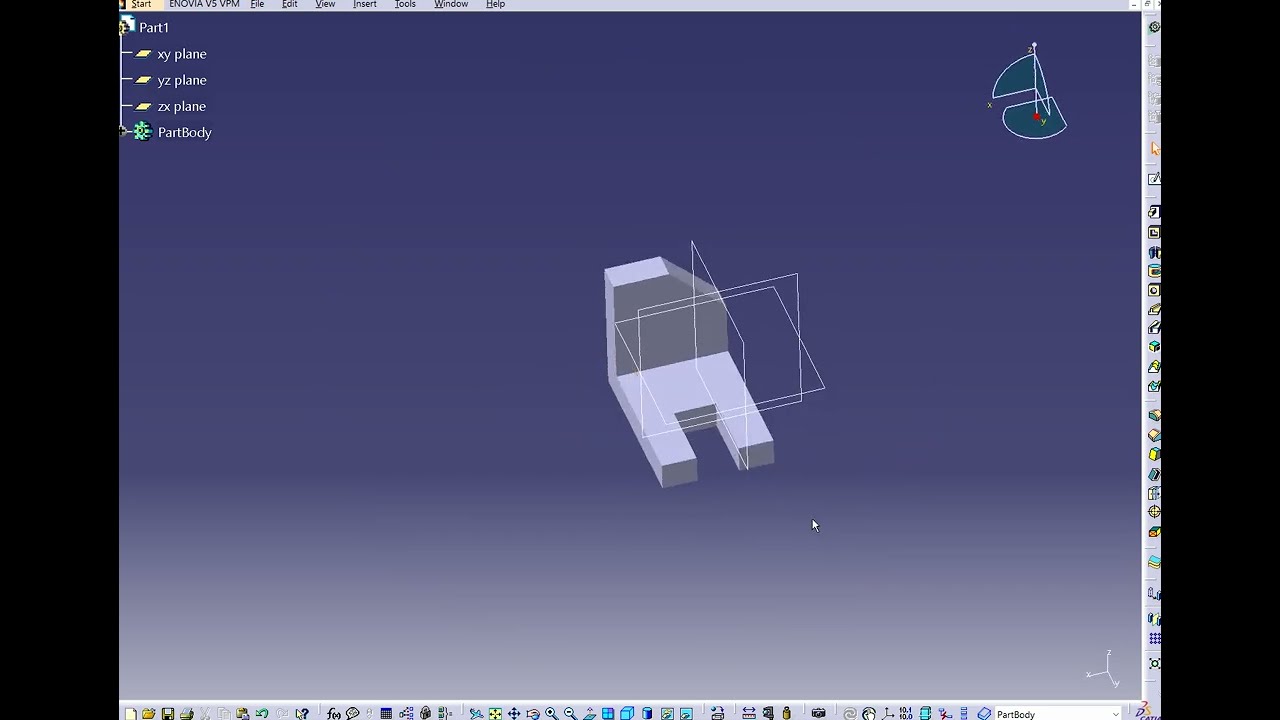Open the PartBody dropdown in bottom toolbar
The image size is (1280, 720).
(1116, 714)
